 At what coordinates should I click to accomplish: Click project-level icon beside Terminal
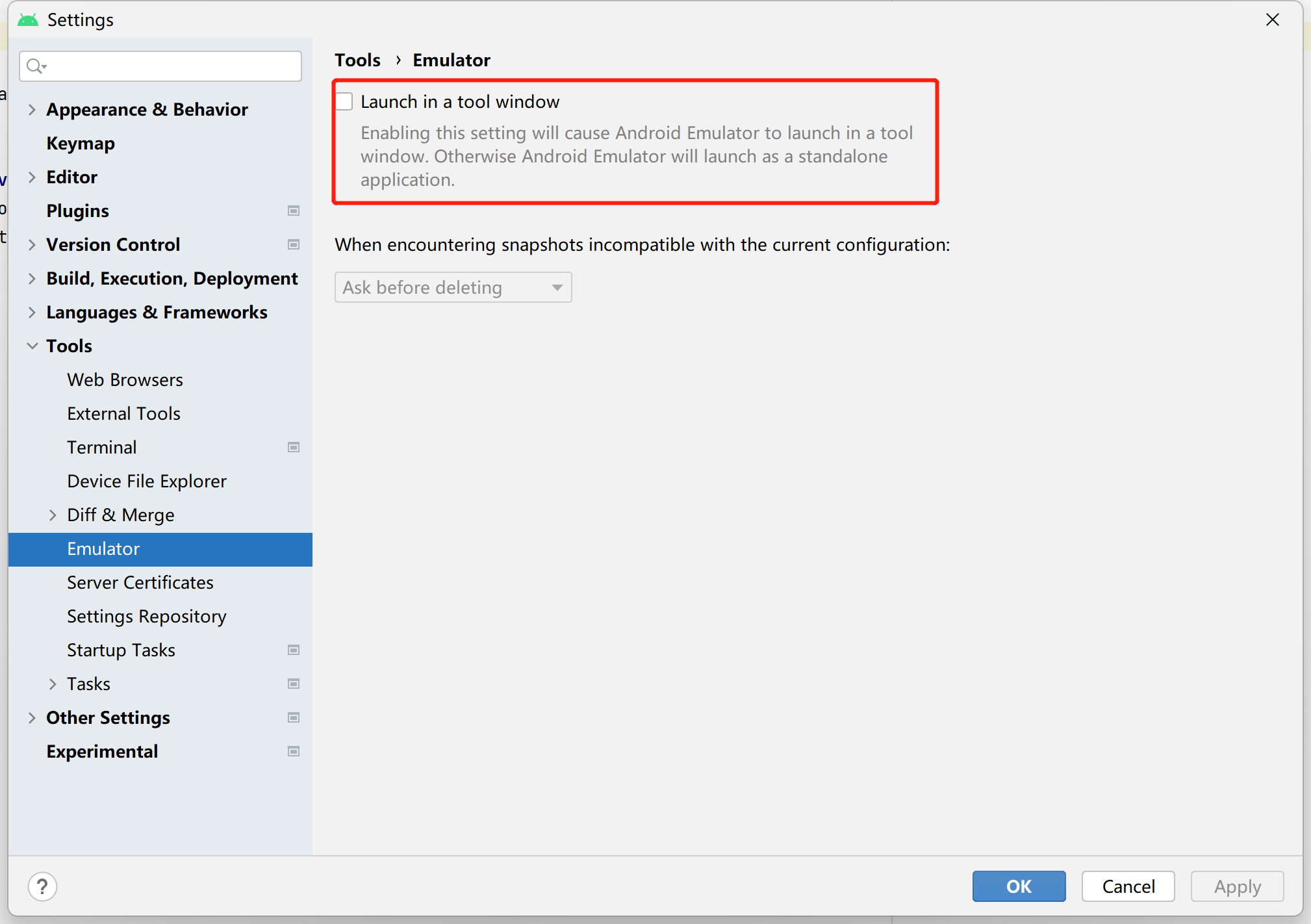click(294, 447)
